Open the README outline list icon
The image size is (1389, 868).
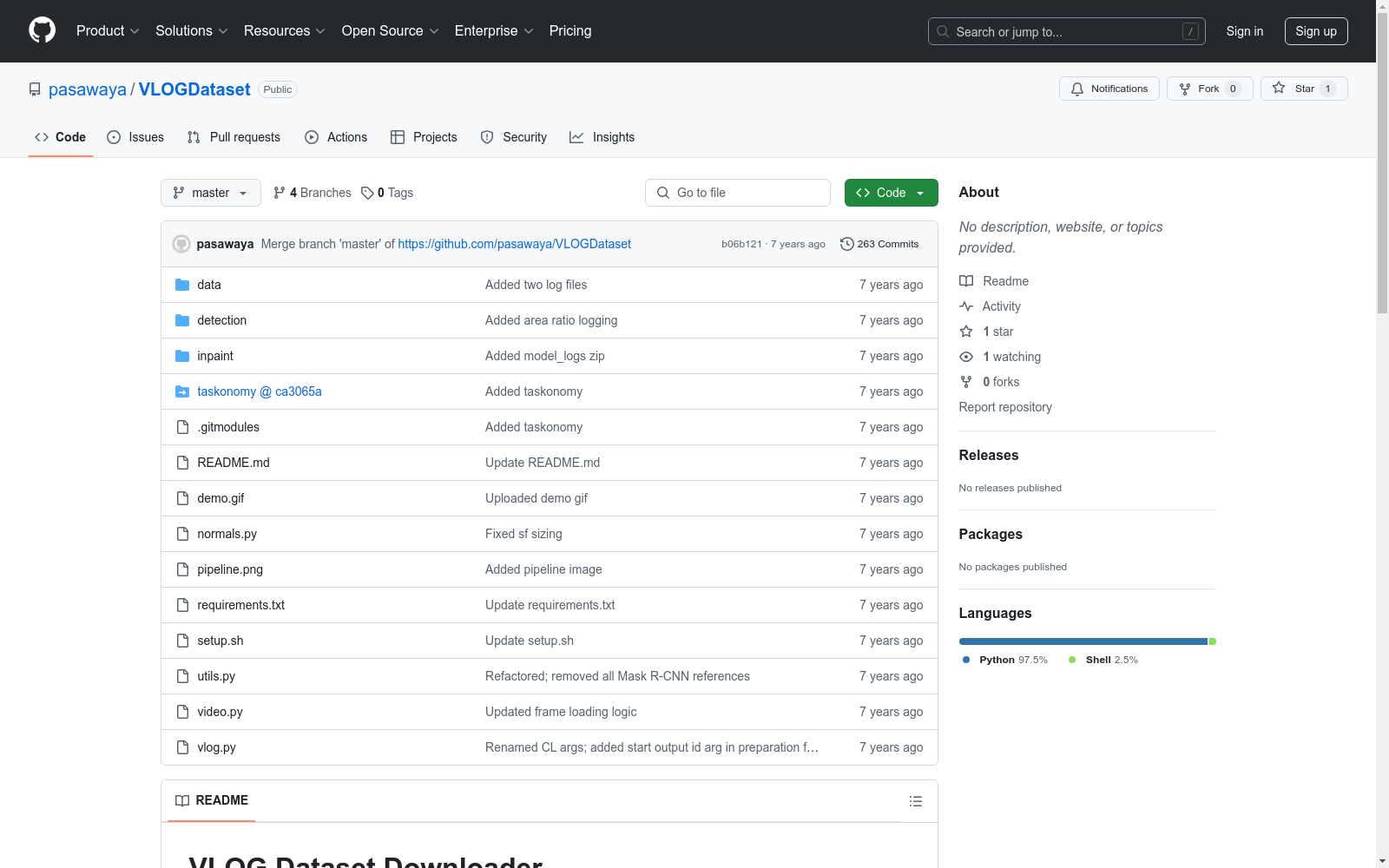(x=916, y=801)
